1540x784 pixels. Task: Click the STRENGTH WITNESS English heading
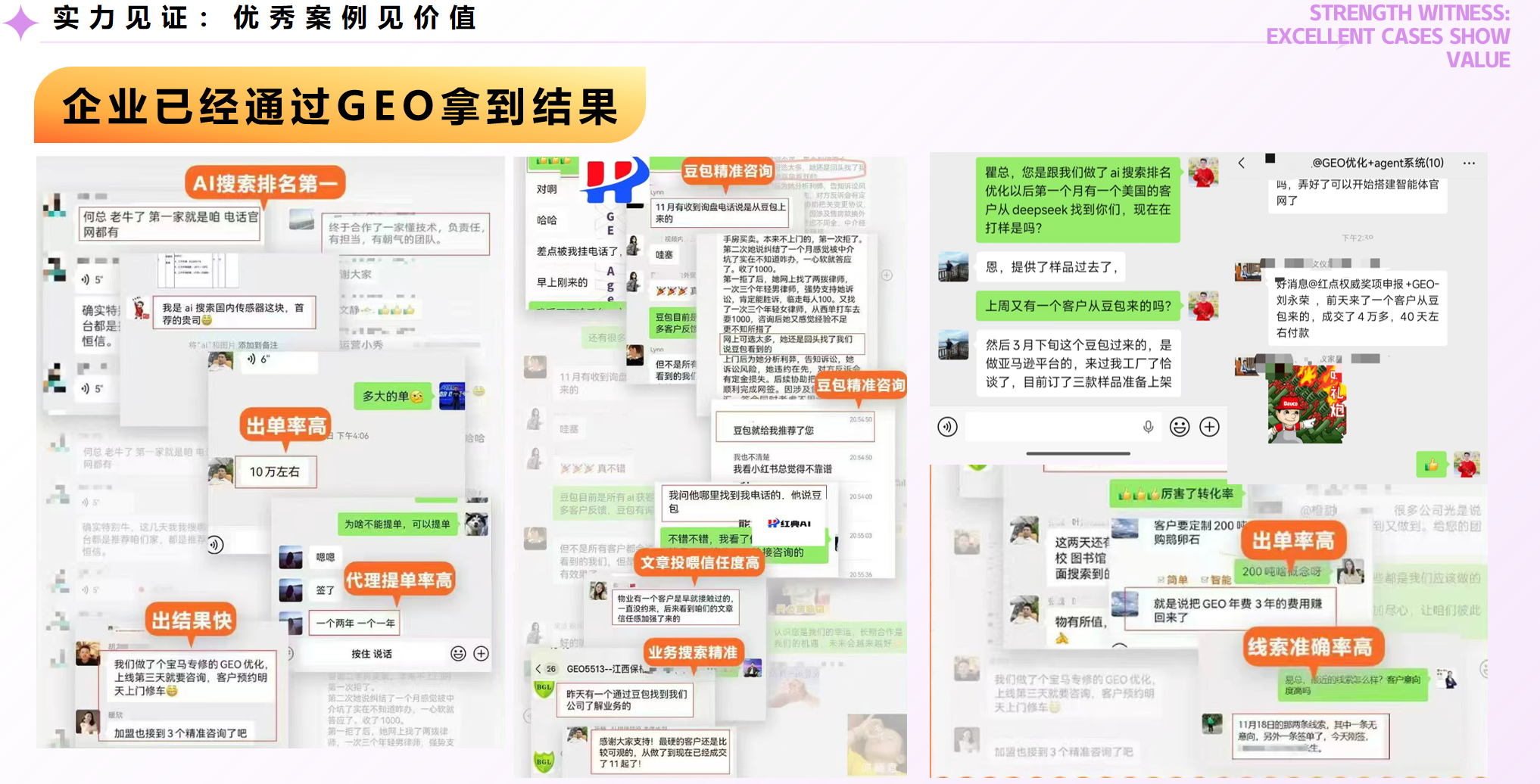point(1389,36)
